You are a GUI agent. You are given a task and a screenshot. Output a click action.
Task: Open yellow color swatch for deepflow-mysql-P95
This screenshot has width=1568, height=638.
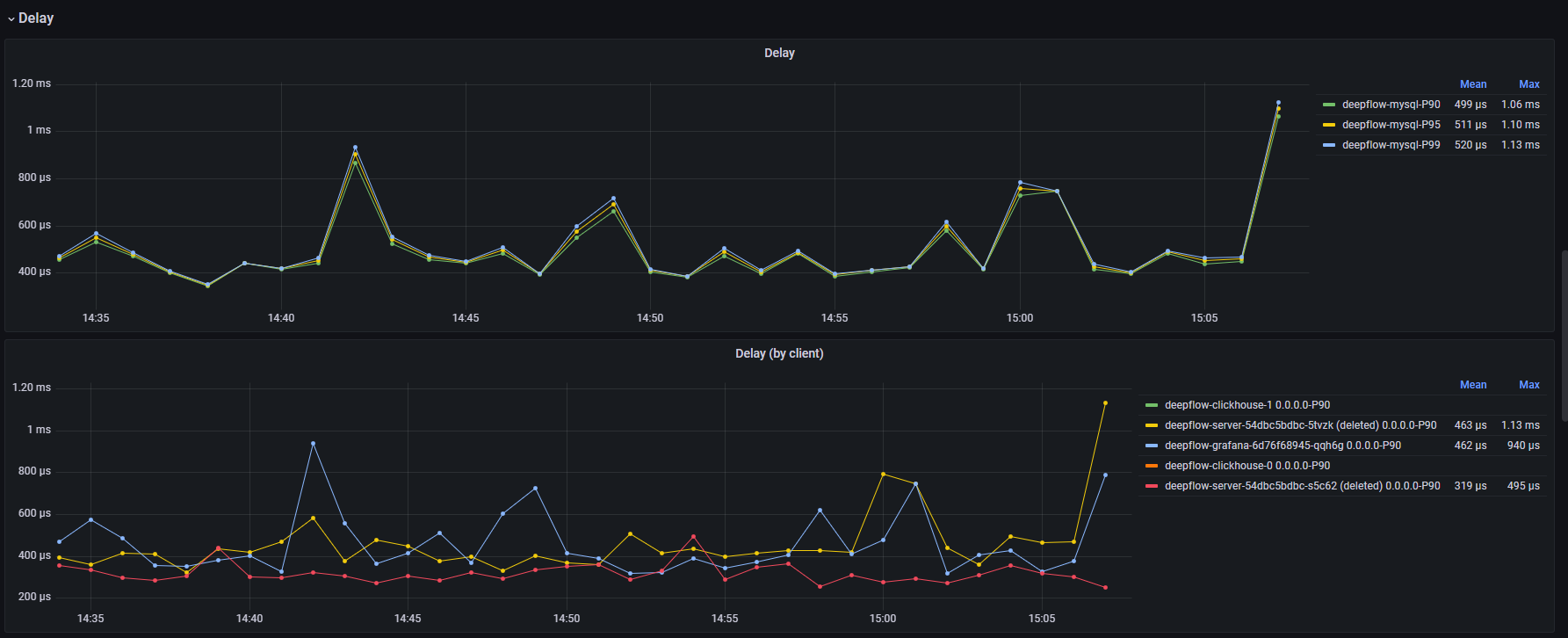tap(1329, 125)
